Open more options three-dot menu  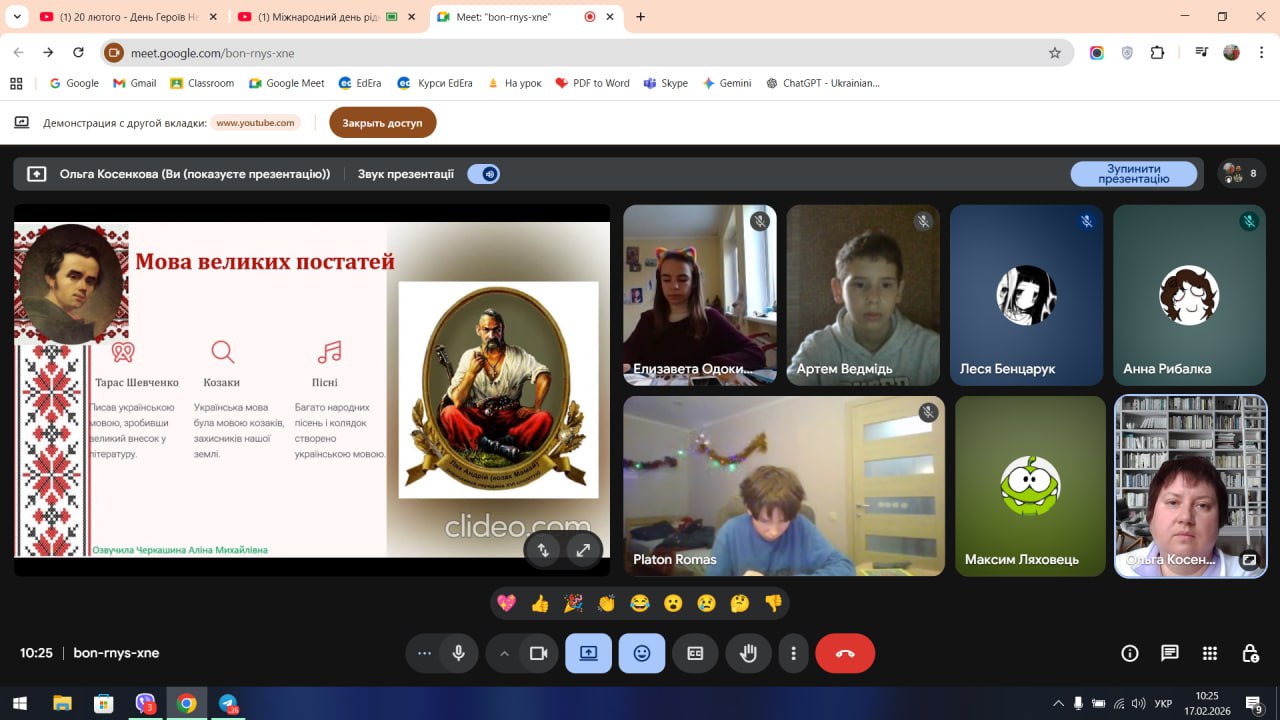point(793,653)
